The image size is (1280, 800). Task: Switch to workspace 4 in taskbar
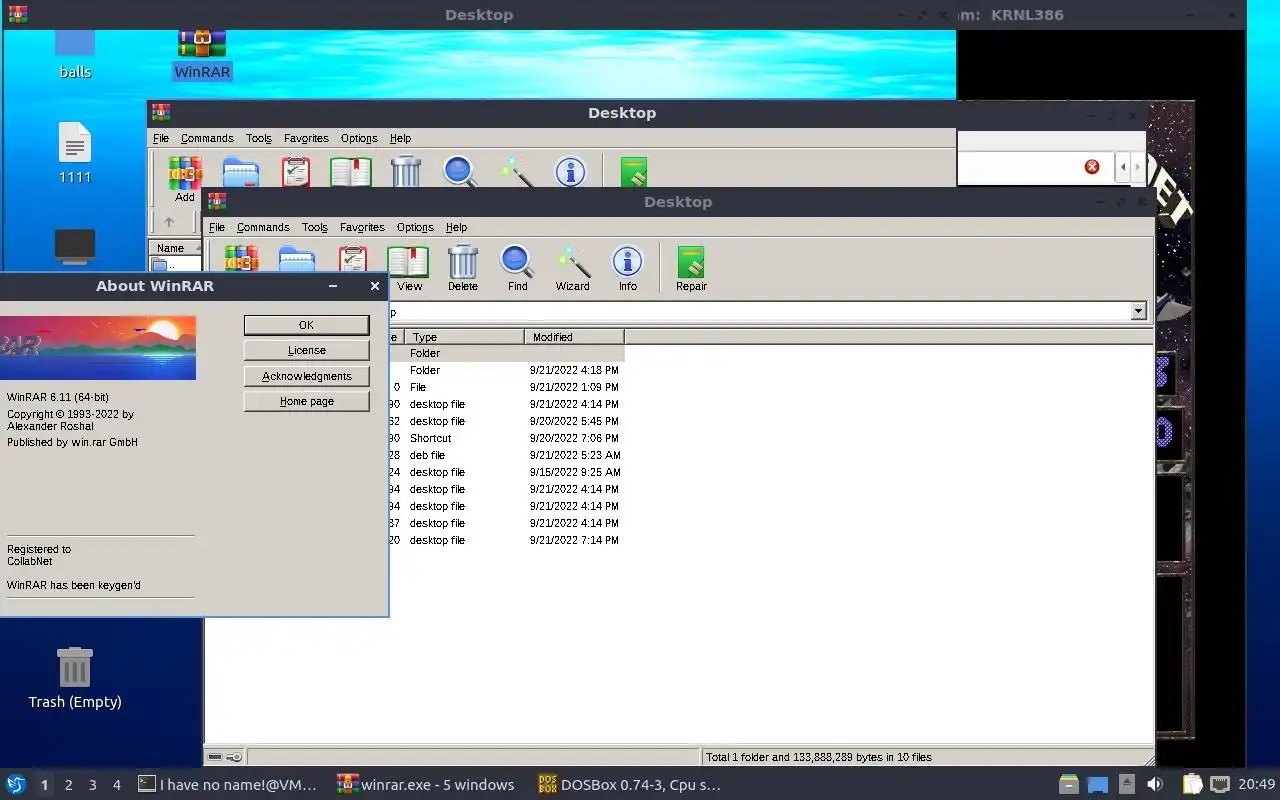click(x=116, y=785)
